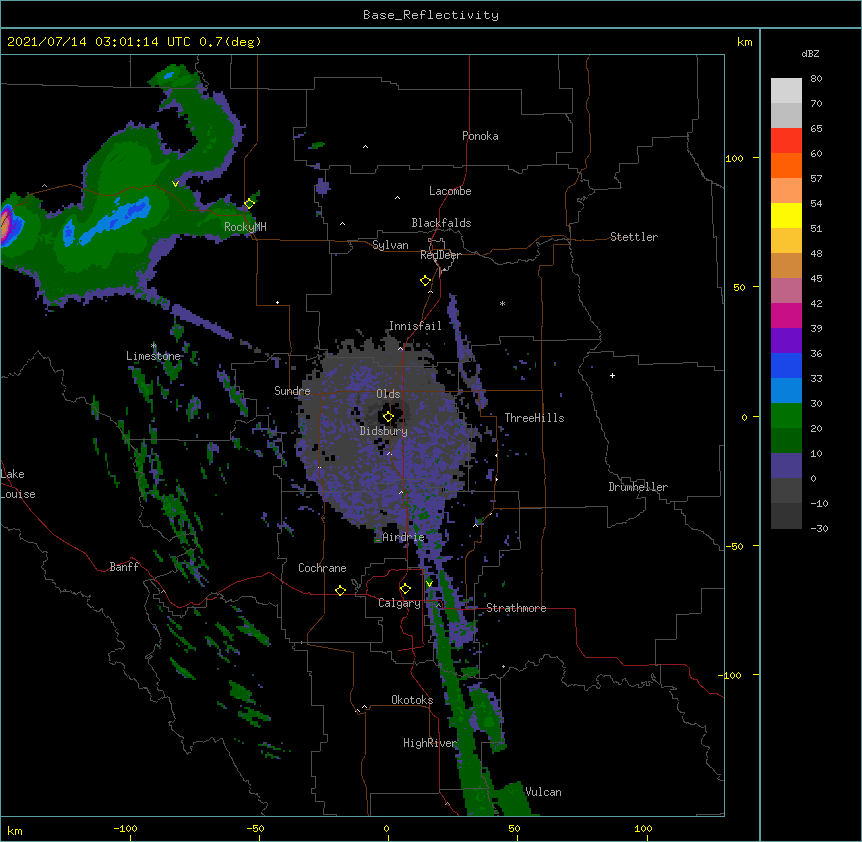This screenshot has height=842, width=862.
Task: Click the Drumheller label
Action: point(638,487)
